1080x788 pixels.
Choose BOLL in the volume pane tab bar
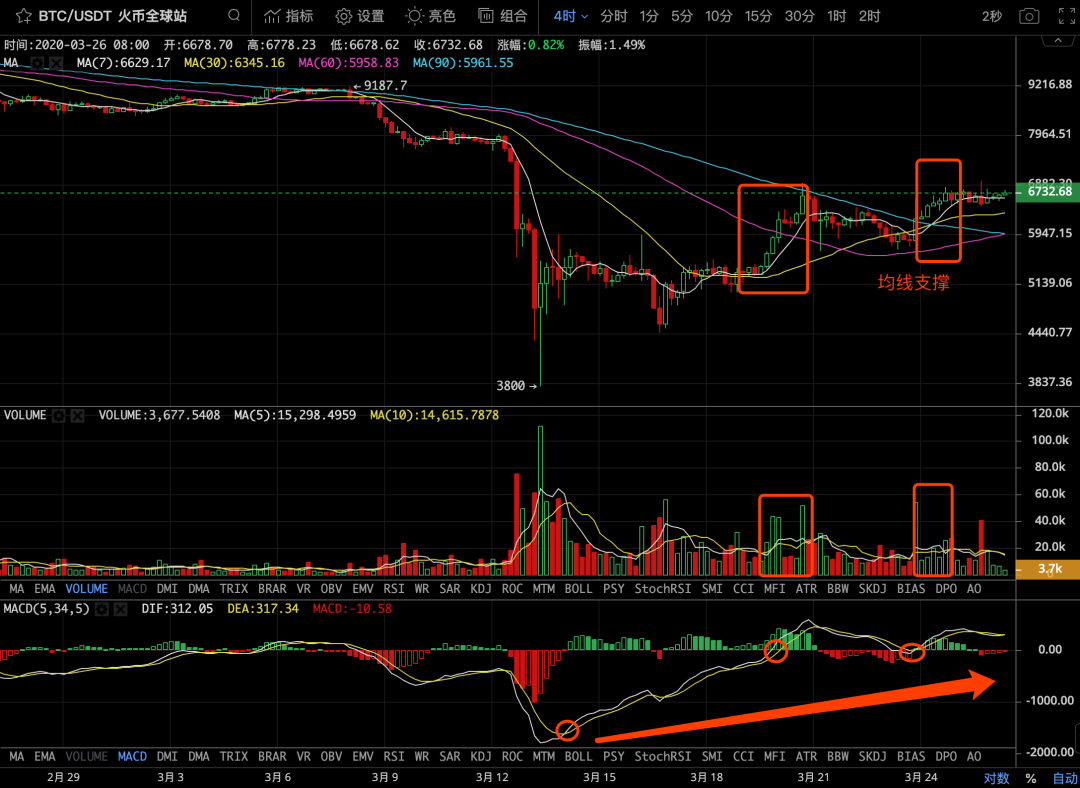click(578, 589)
